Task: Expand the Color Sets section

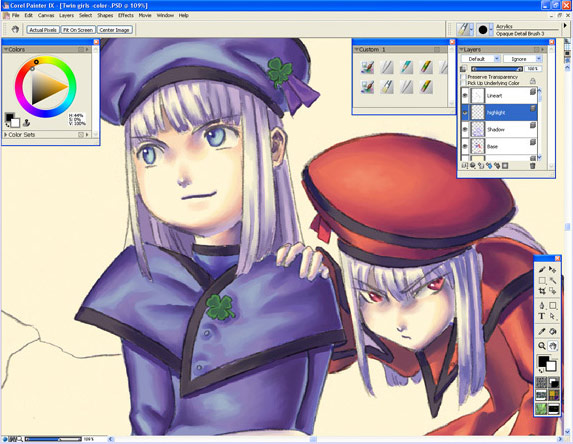Action: [x=5, y=135]
